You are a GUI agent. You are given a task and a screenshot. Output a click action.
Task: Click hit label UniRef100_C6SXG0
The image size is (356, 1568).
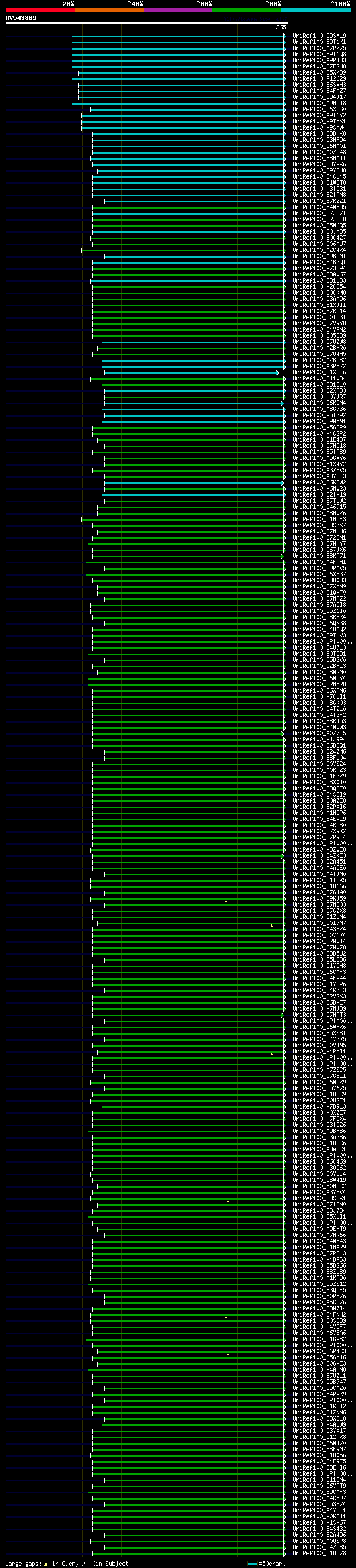319,110
